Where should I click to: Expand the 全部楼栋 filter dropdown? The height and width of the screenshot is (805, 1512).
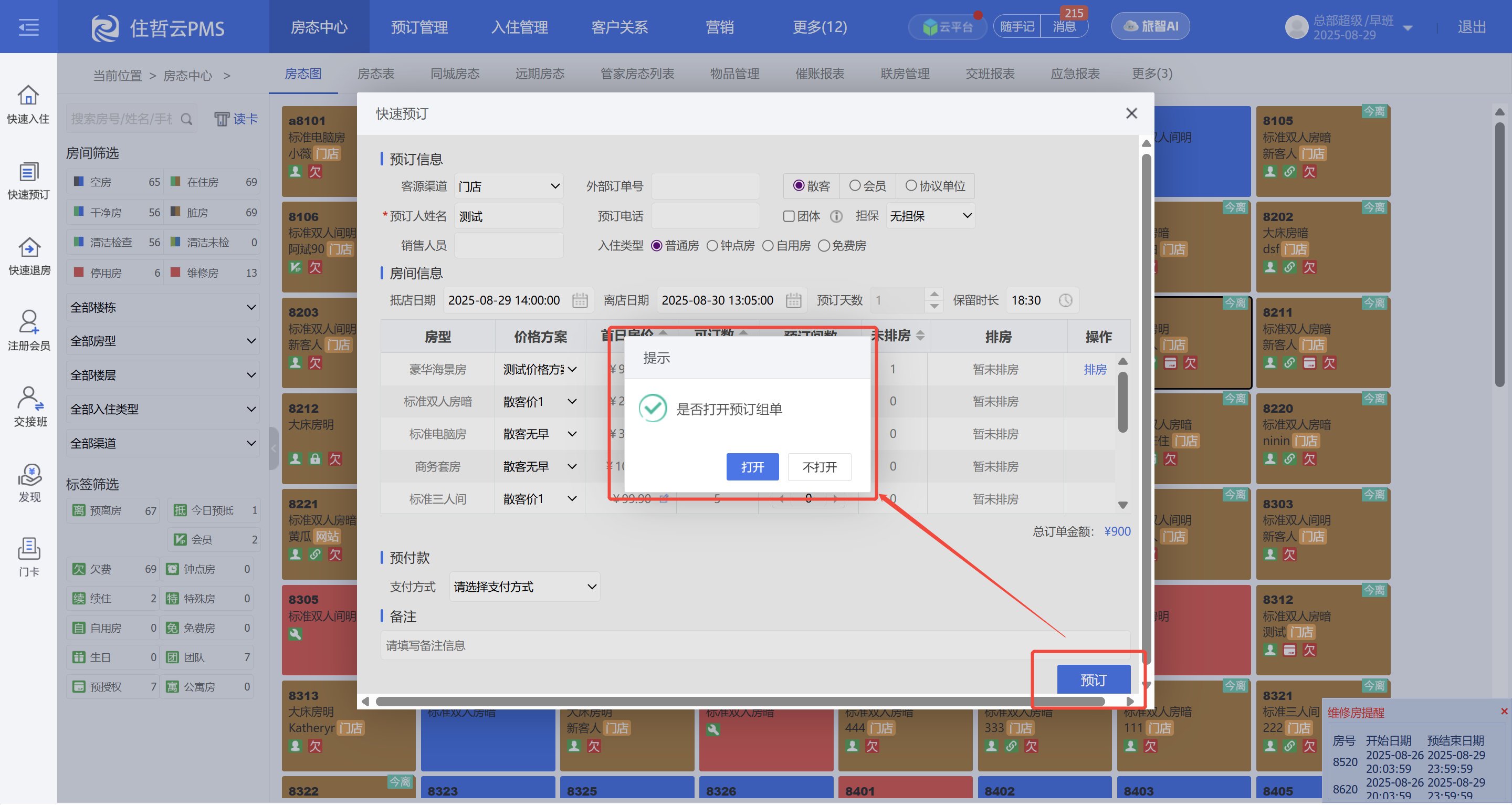[163, 307]
